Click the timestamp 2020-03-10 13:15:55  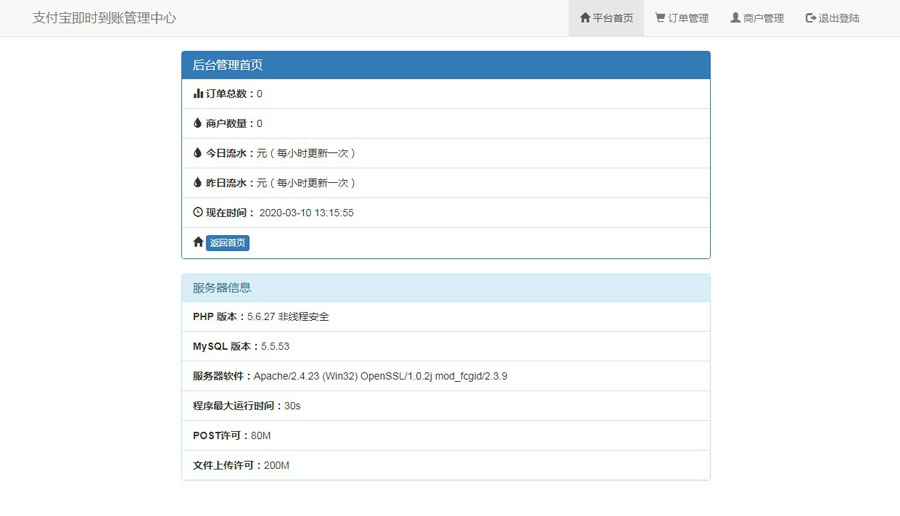pyautogui.click(x=306, y=213)
